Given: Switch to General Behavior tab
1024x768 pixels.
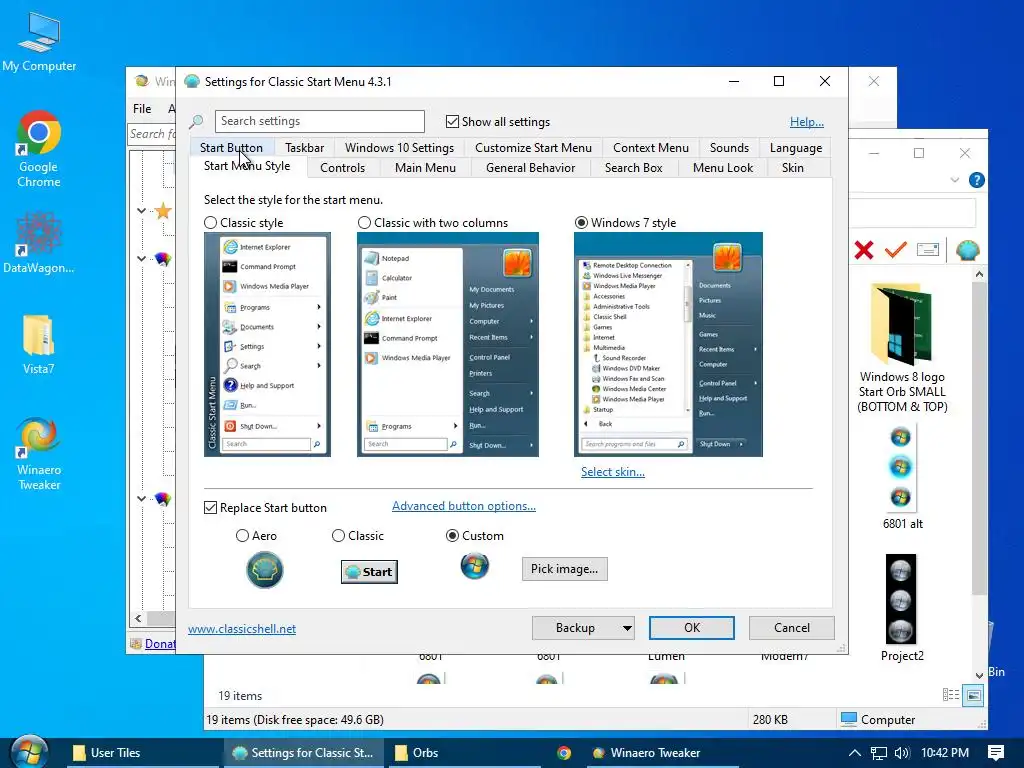Looking at the screenshot, I should [x=530, y=168].
